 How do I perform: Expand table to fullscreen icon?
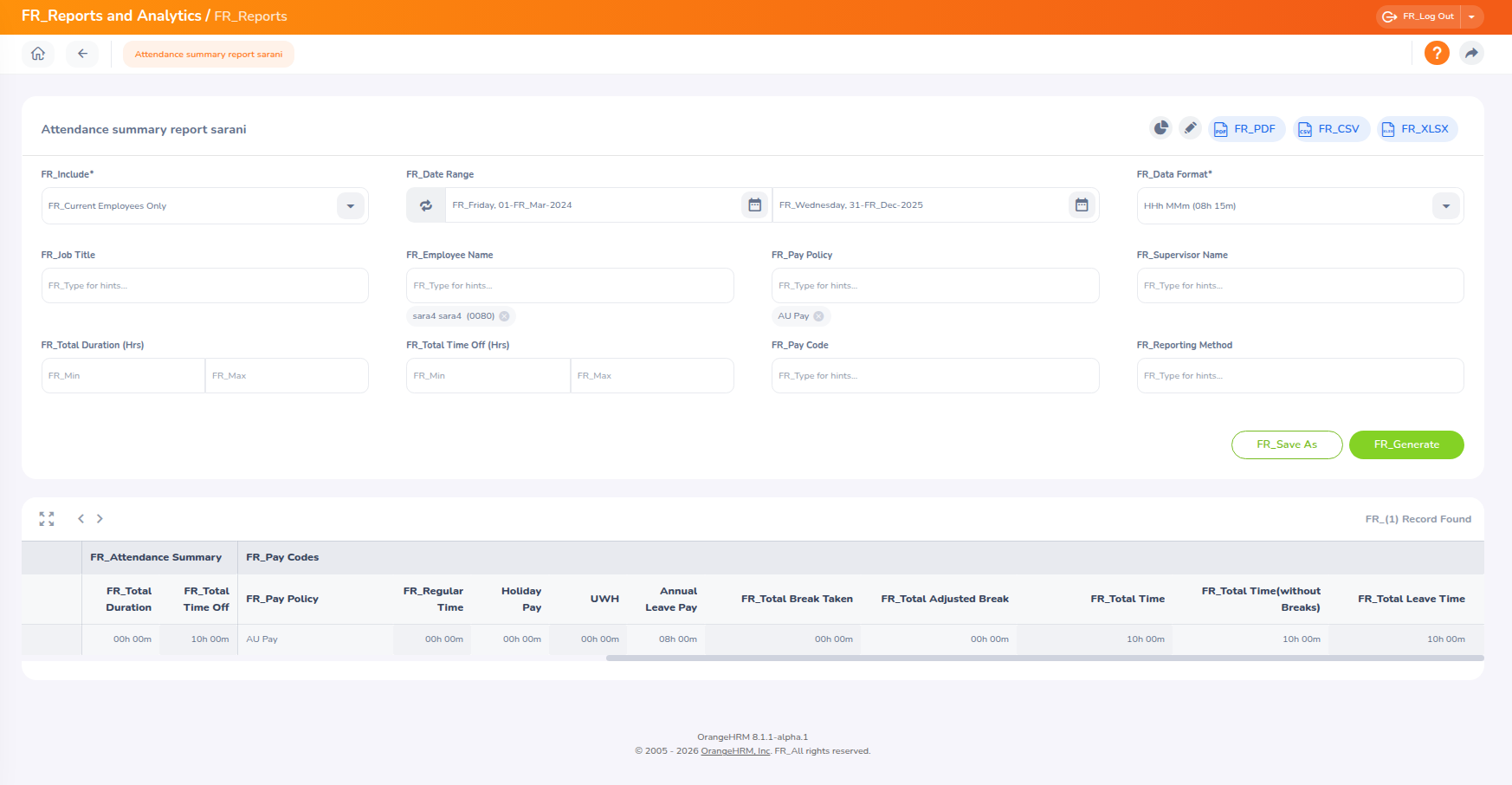click(x=47, y=519)
